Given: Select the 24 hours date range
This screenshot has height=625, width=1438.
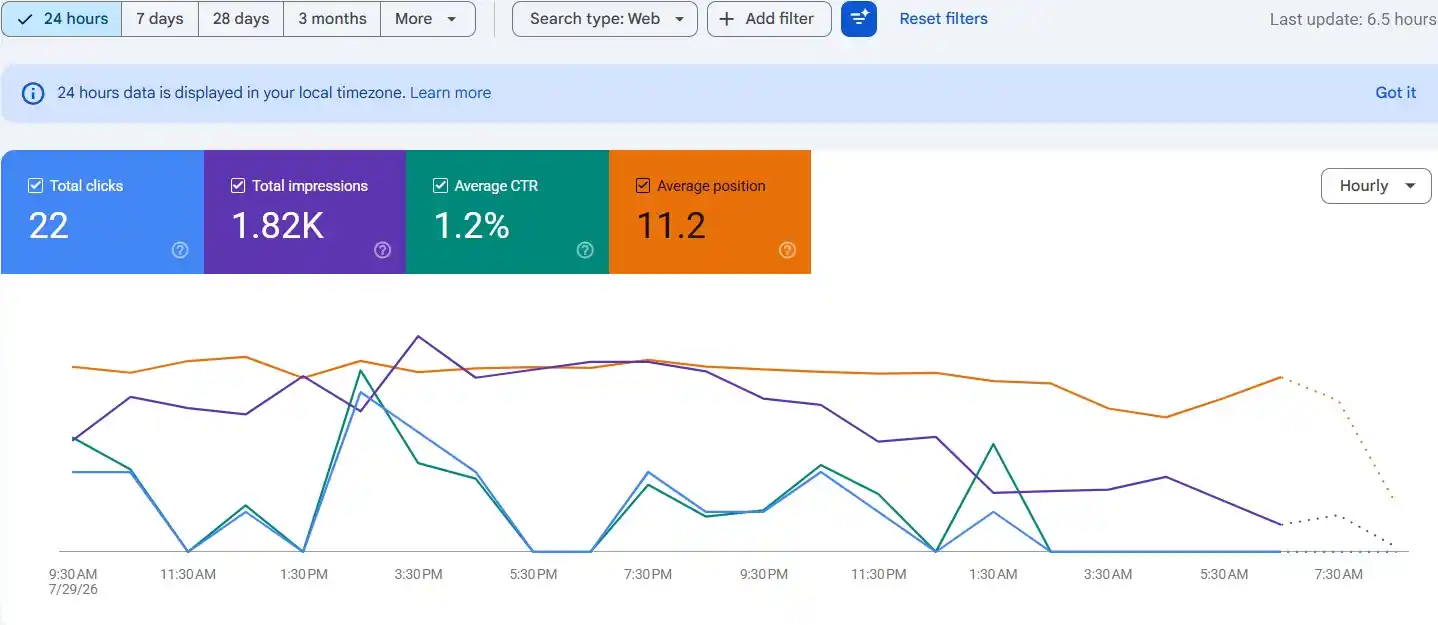Looking at the screenshot, I should (x=62, y=19).
